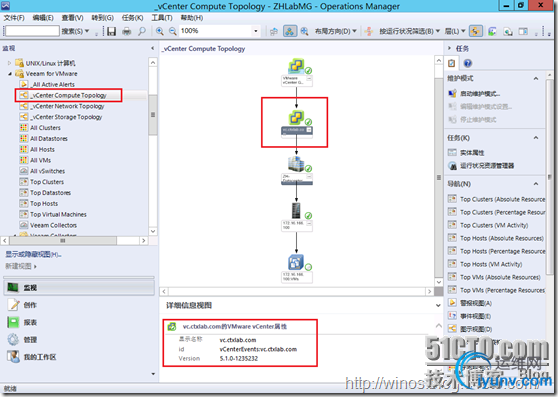
Task: Expand the UNIX/Linux 计算机 tree folder
Action: point(10,63)
